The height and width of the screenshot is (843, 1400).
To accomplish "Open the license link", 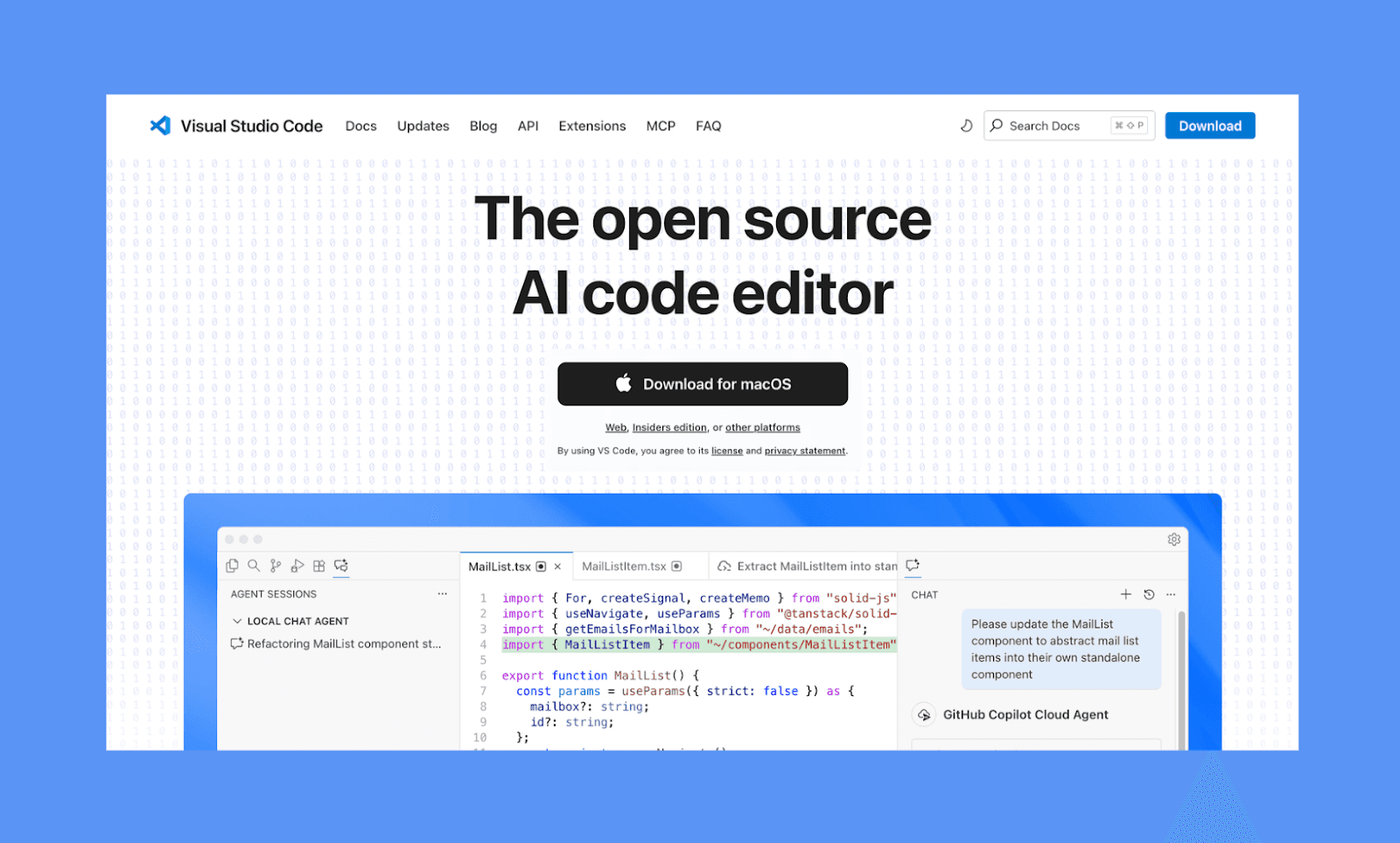I will (727, 451).
